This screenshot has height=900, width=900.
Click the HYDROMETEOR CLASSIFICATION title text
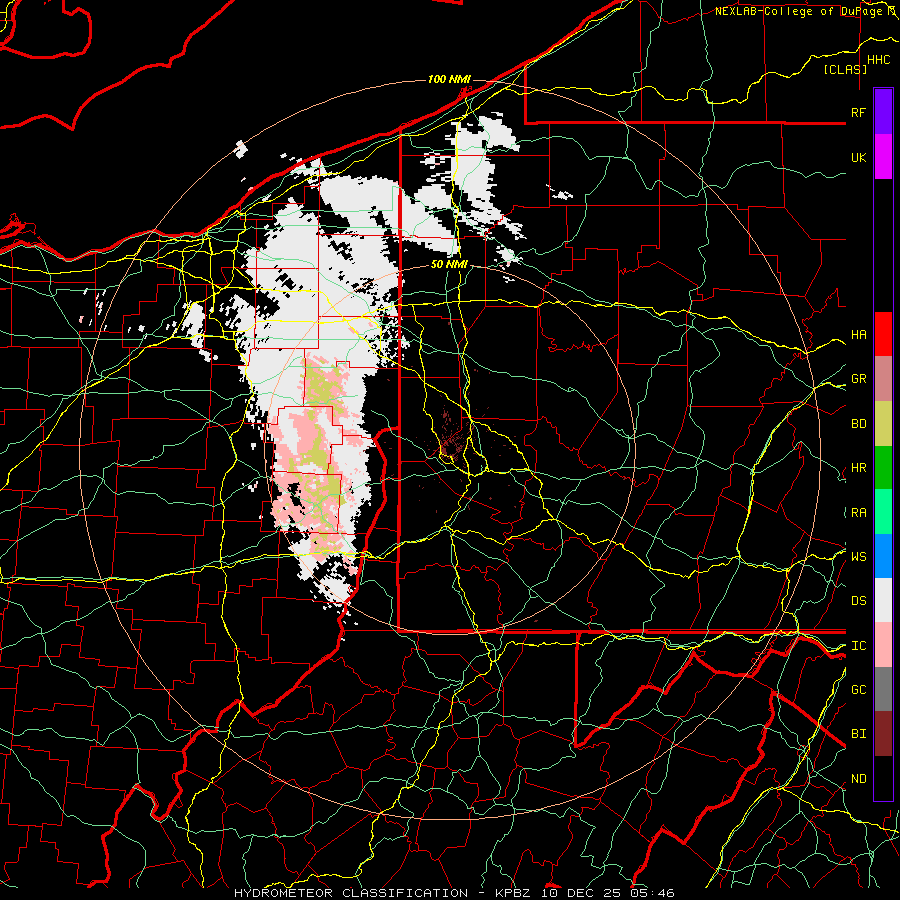click(351, 893)
